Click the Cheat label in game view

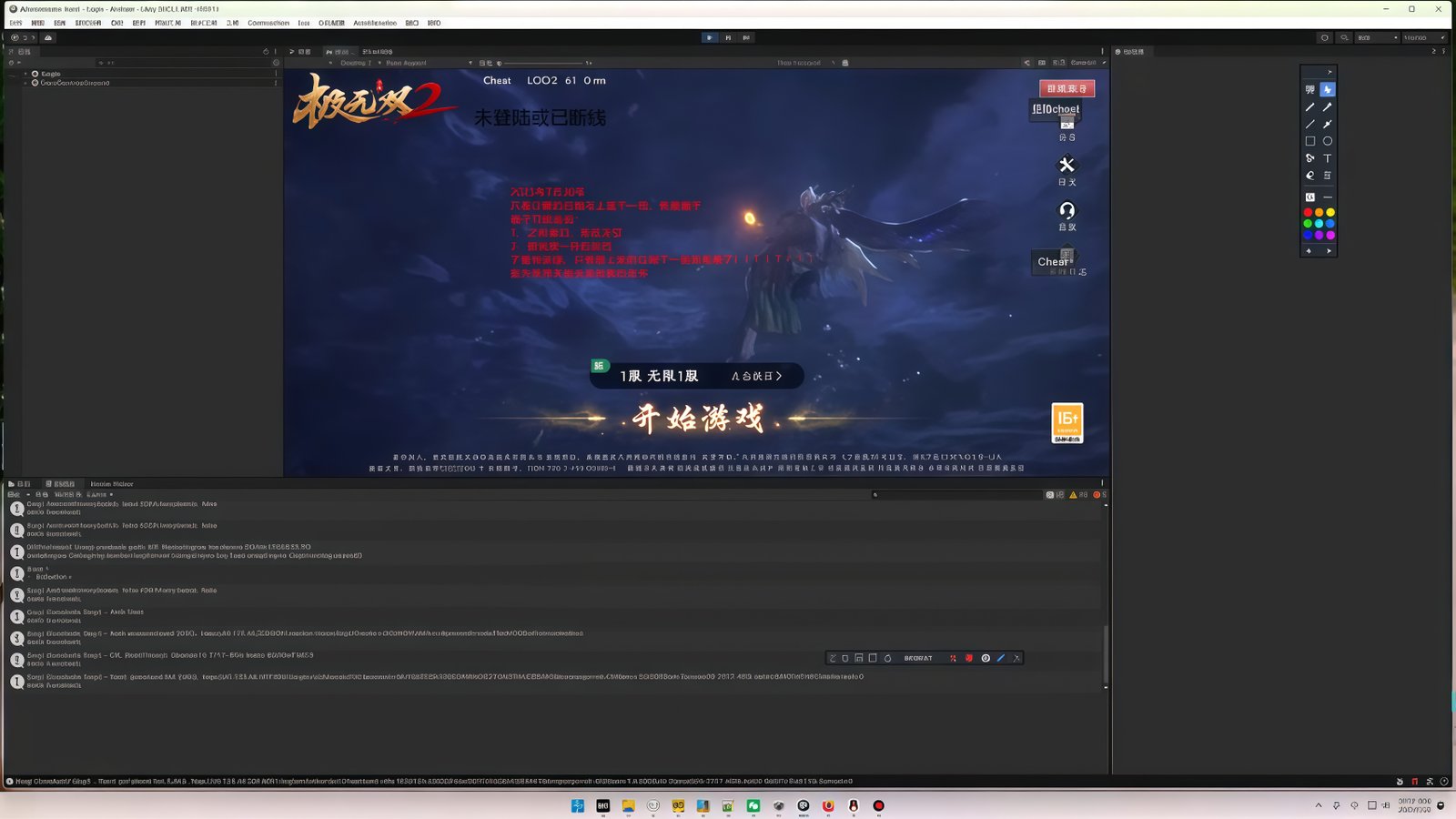coord(497,81)
